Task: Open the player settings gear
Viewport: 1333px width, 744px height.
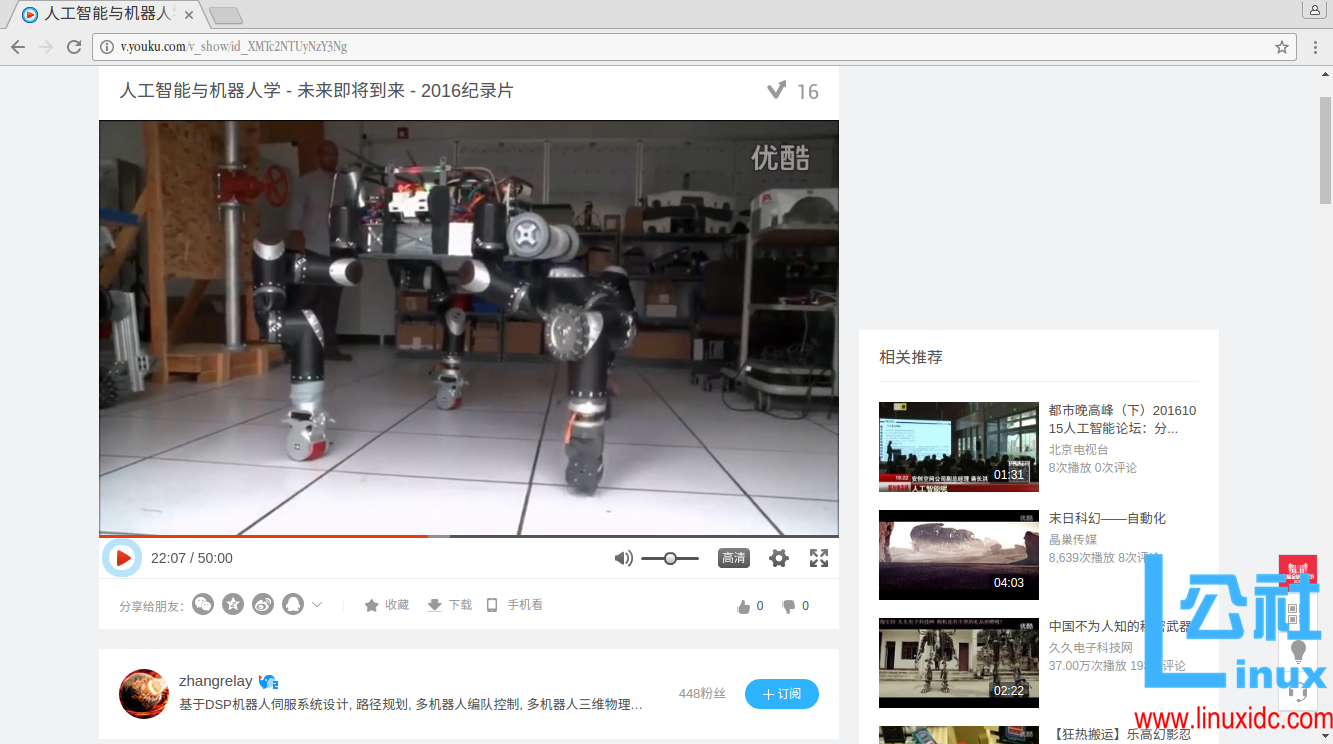Action: pyautogui.click(x=779, y=558)
